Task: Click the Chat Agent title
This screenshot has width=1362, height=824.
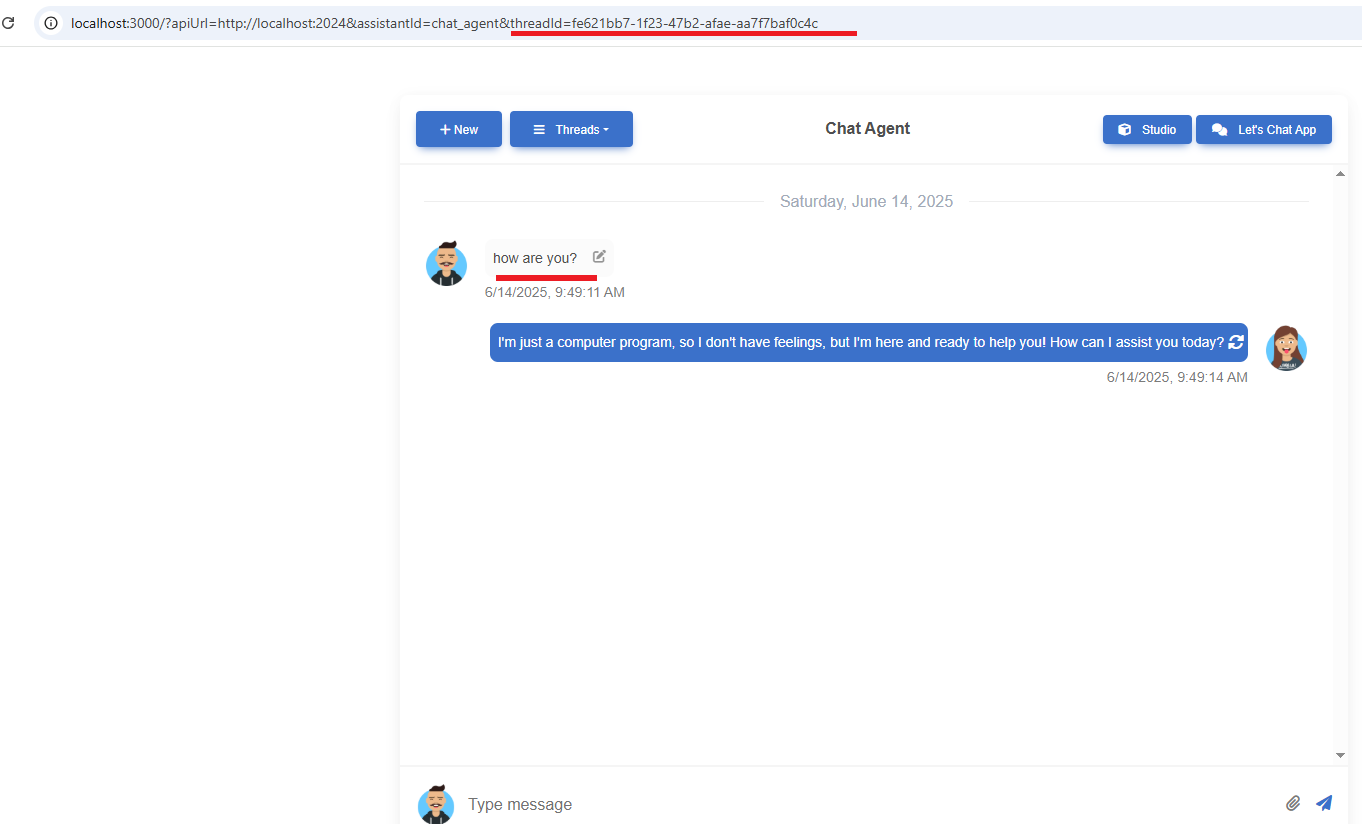Action: pyautogui.click(x=868, y=128)
